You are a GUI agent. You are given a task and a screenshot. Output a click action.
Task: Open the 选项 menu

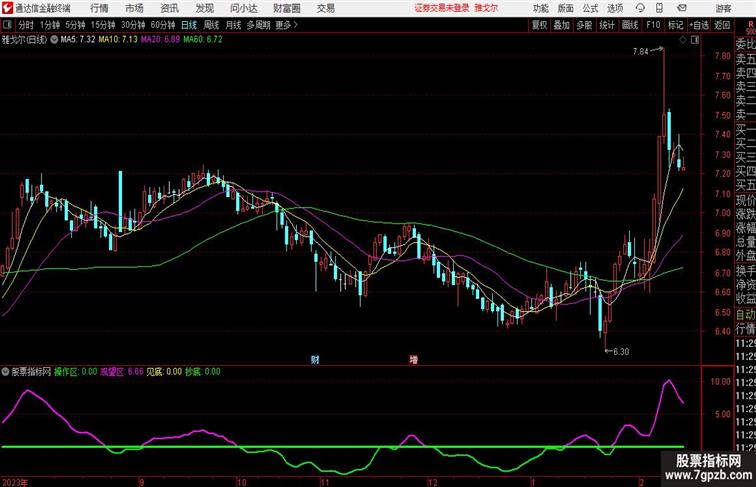[615, 8]
